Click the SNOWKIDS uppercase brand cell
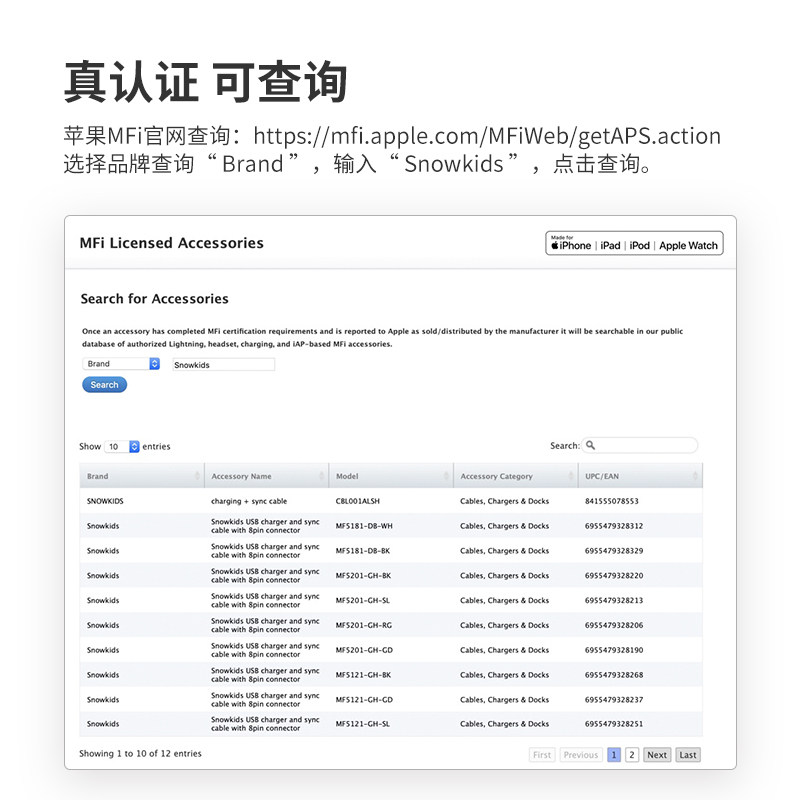 coord(105,501)
